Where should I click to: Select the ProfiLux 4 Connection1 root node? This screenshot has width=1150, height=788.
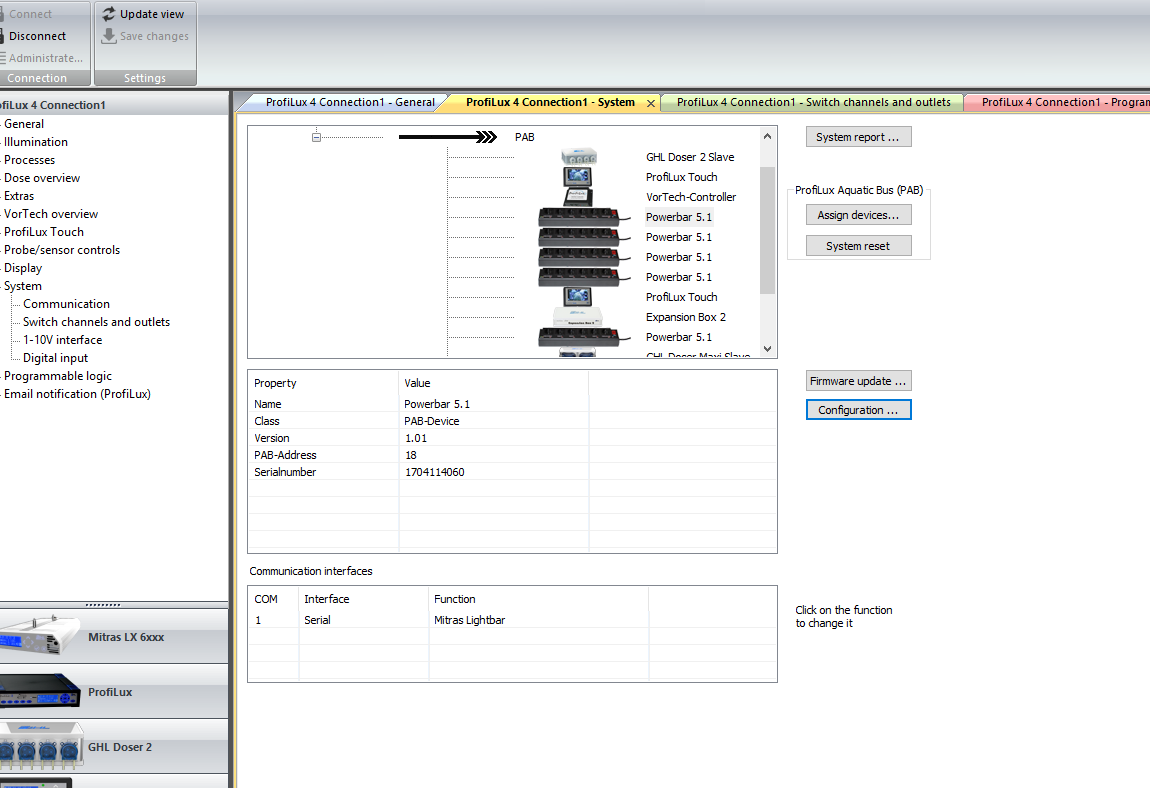tap(53, 105)
